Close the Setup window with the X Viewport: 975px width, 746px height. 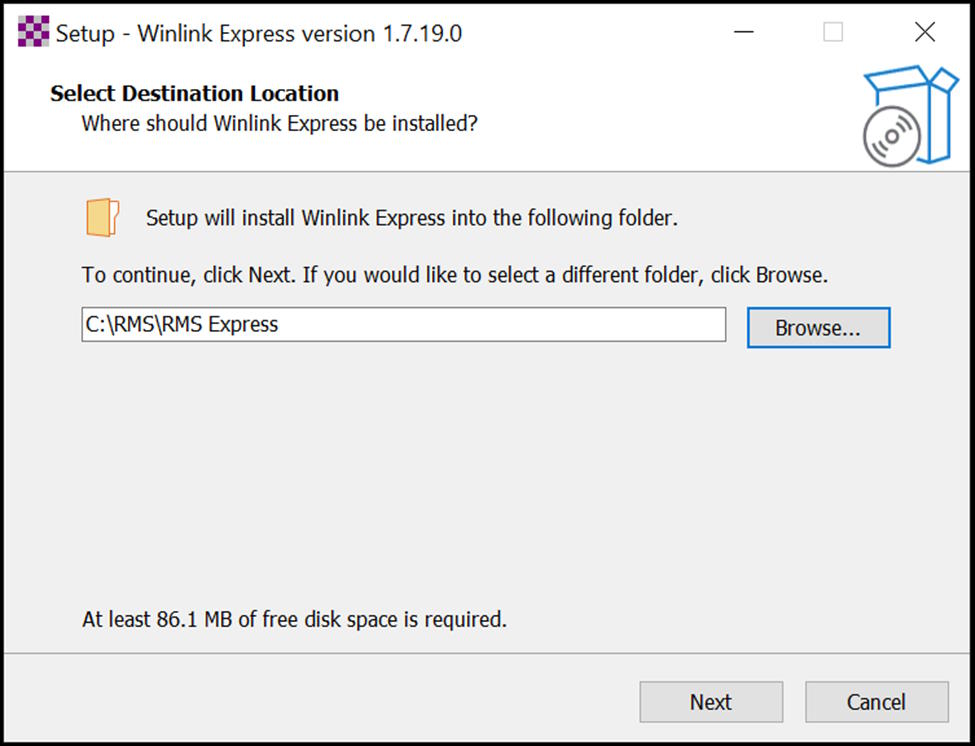click(925, 32)
